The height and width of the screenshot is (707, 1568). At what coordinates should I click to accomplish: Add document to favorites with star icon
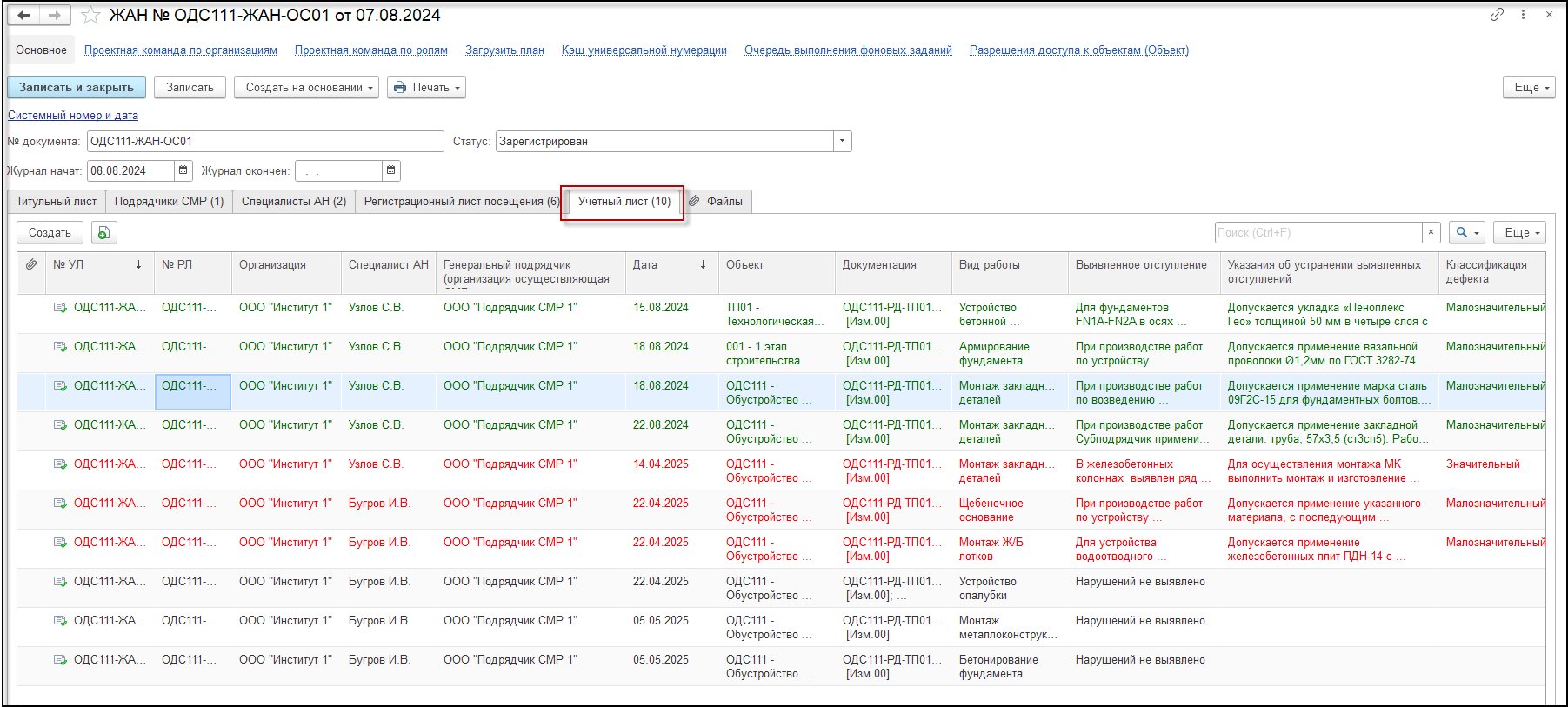pos(90,16)
